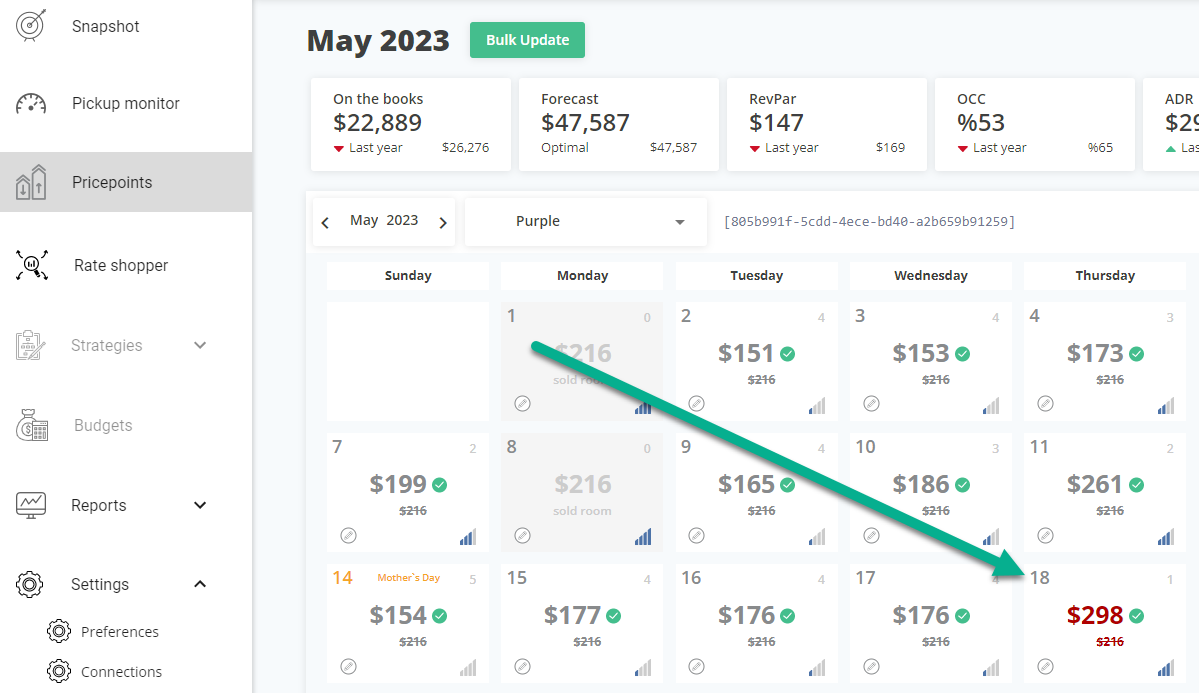Click the Settings gear icon
The width and height of the screenshot is (1199, 693).
(30, 584)
